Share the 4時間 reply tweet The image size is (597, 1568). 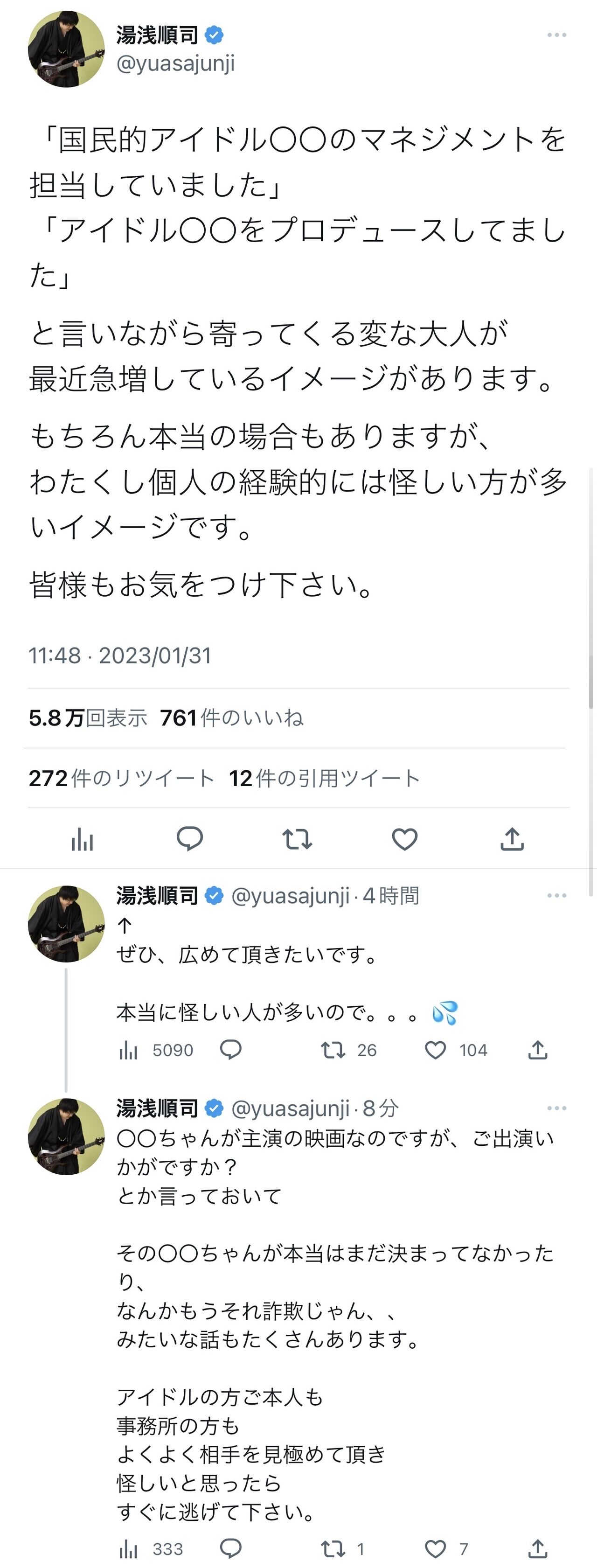(537, 1049)
